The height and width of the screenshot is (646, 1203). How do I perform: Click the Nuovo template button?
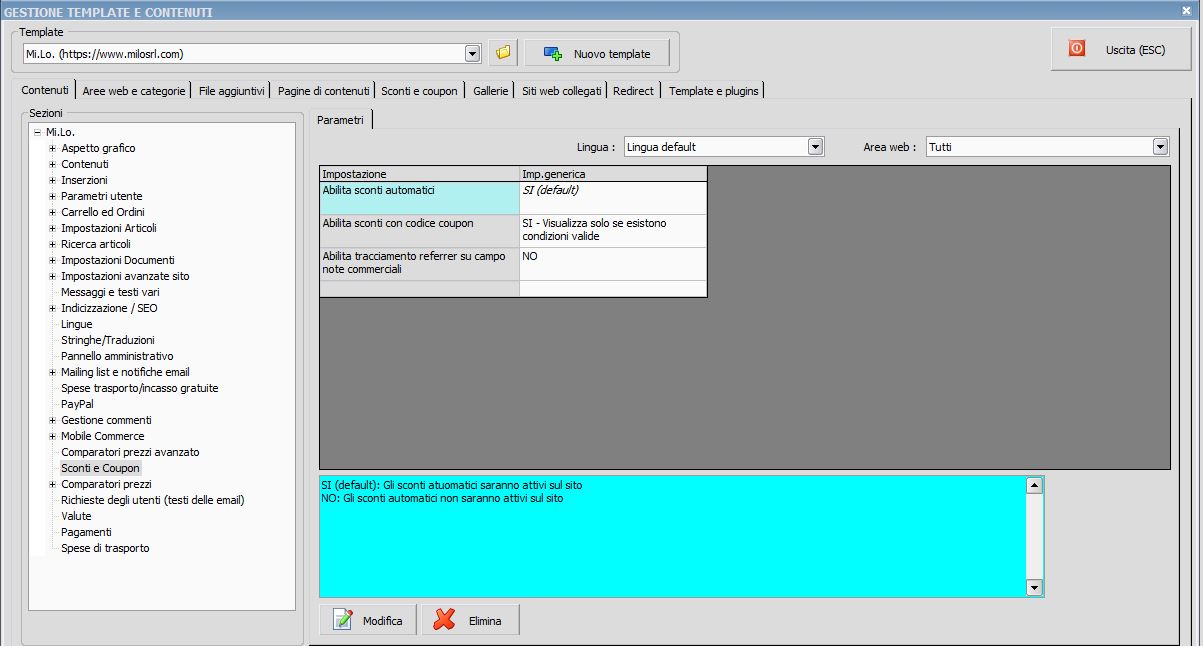[x=597, y=53]
